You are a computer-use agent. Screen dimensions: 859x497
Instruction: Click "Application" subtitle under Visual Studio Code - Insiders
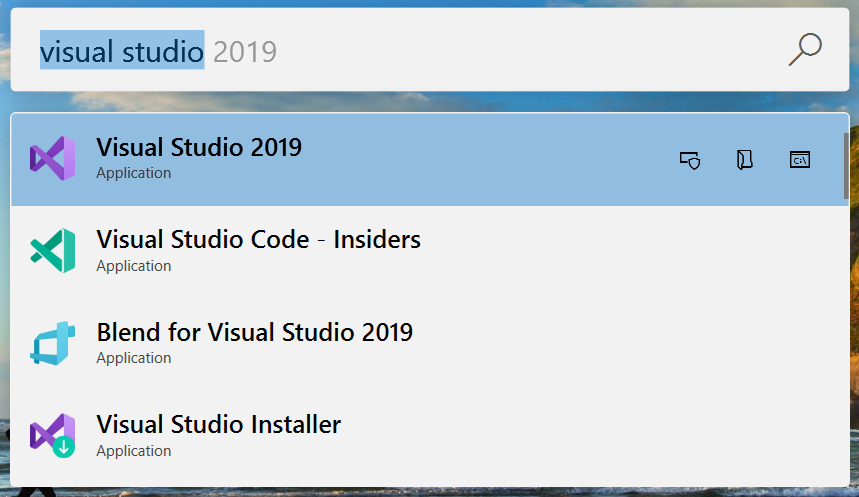coord(133,266)
